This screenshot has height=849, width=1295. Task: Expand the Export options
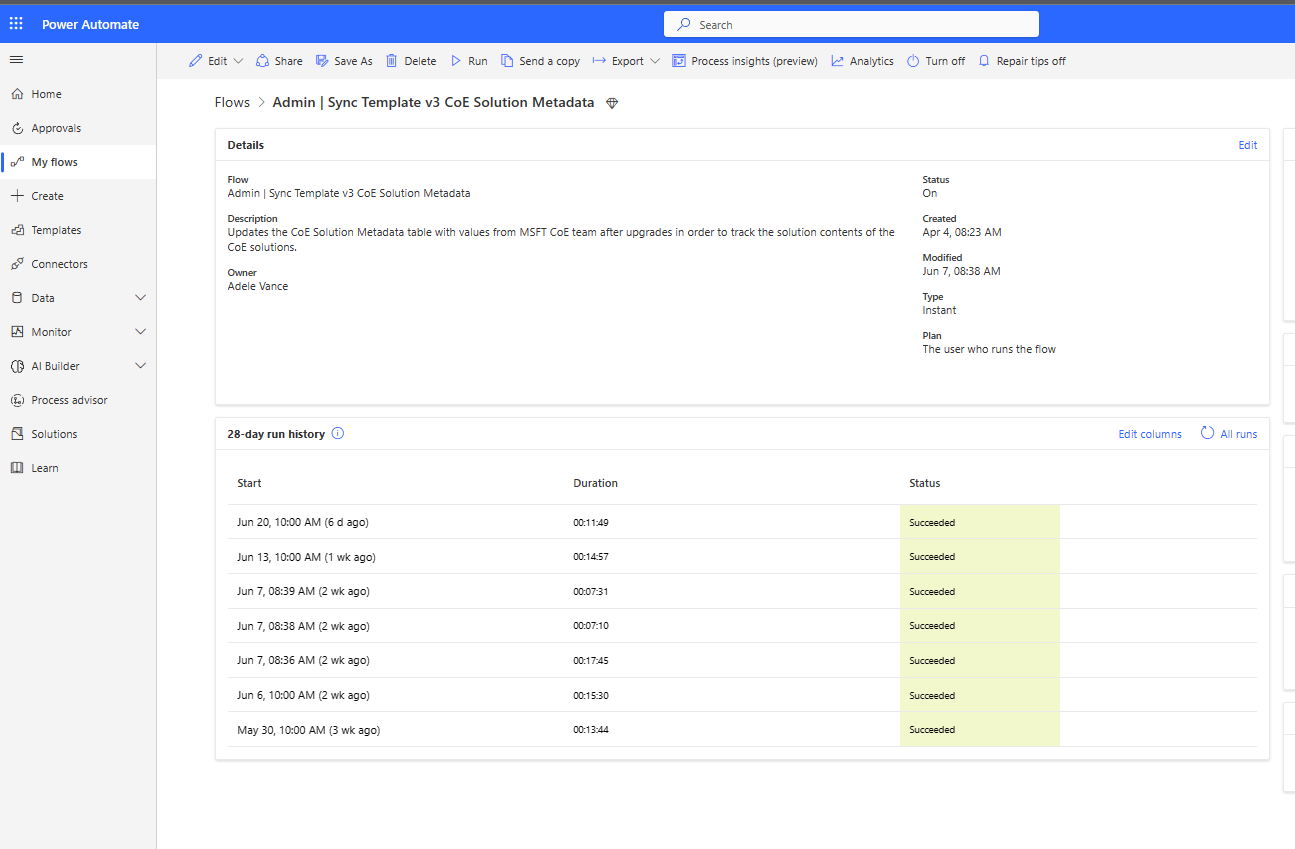pos(656,60)
